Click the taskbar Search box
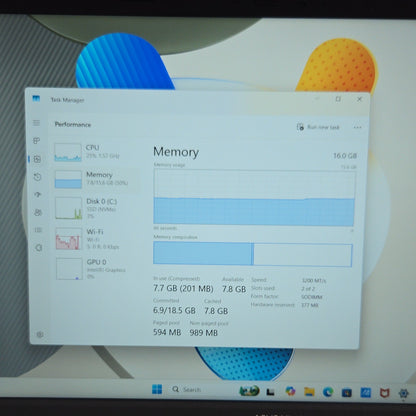The image size is (416, 416). [187, 389]
